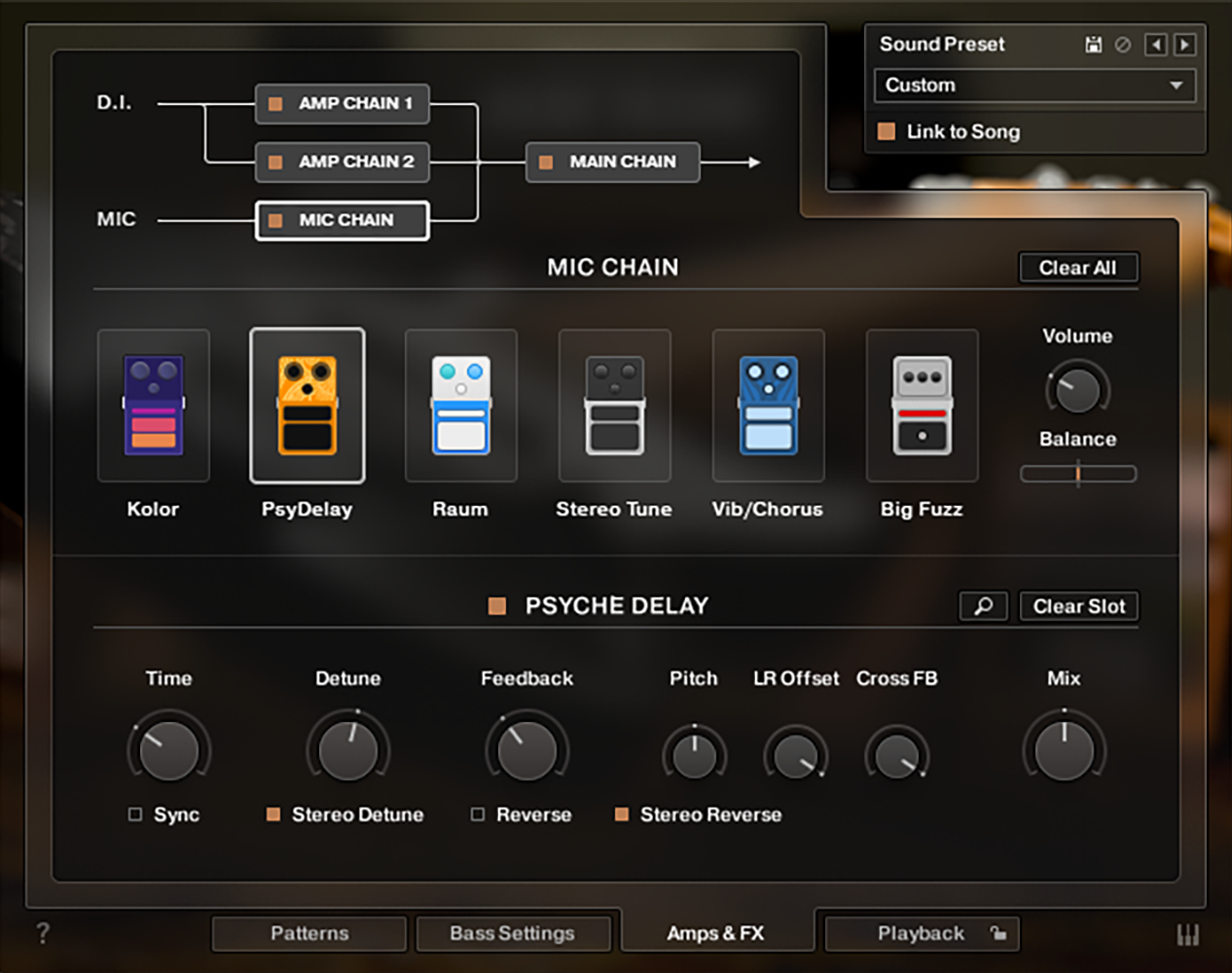Screen dimensions: 1232x973
Task: Disable Stereo Detune
Action: (273, 814)
